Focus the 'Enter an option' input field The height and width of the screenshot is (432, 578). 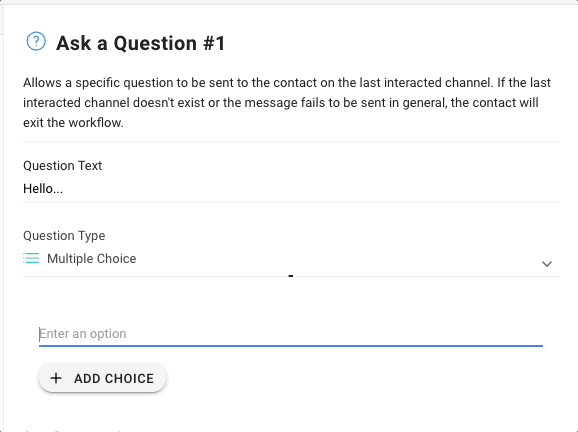click(291, 334)
